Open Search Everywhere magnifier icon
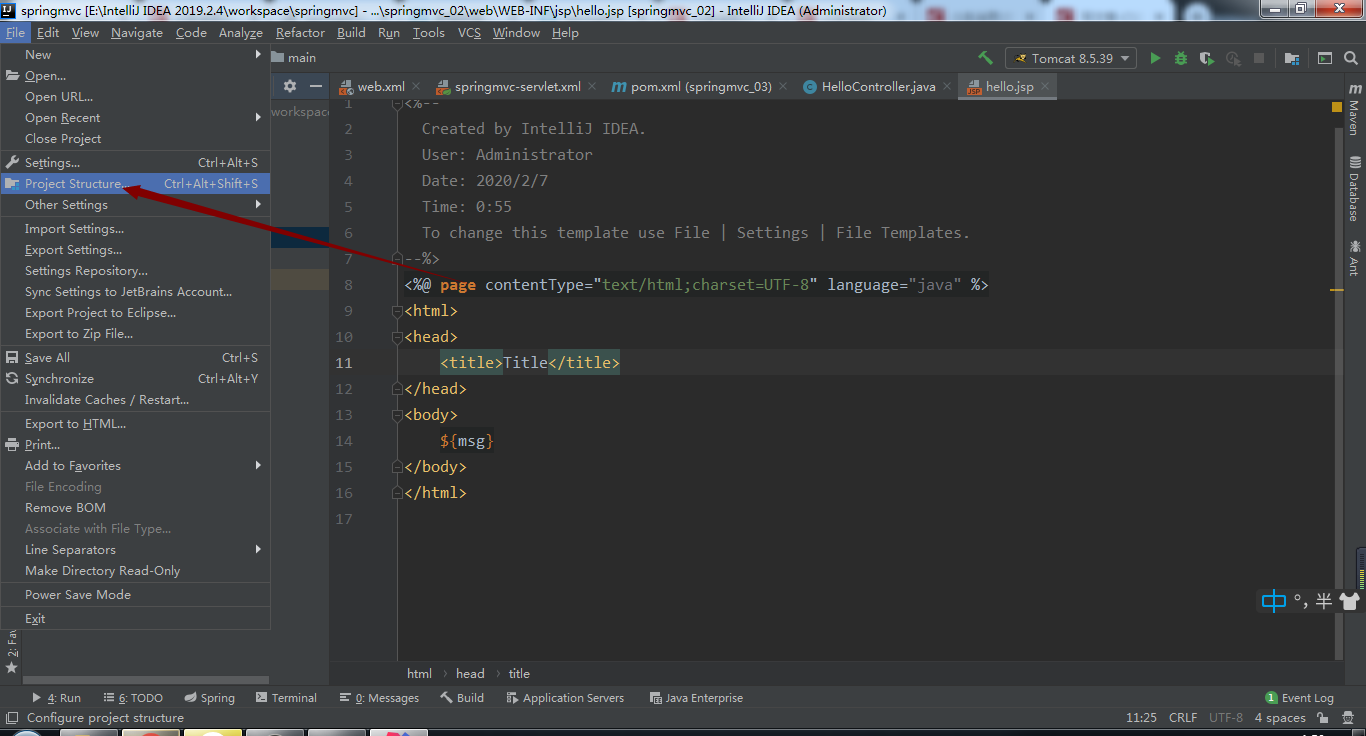This screenshot has height=736, width=1366. point(1350,58)
